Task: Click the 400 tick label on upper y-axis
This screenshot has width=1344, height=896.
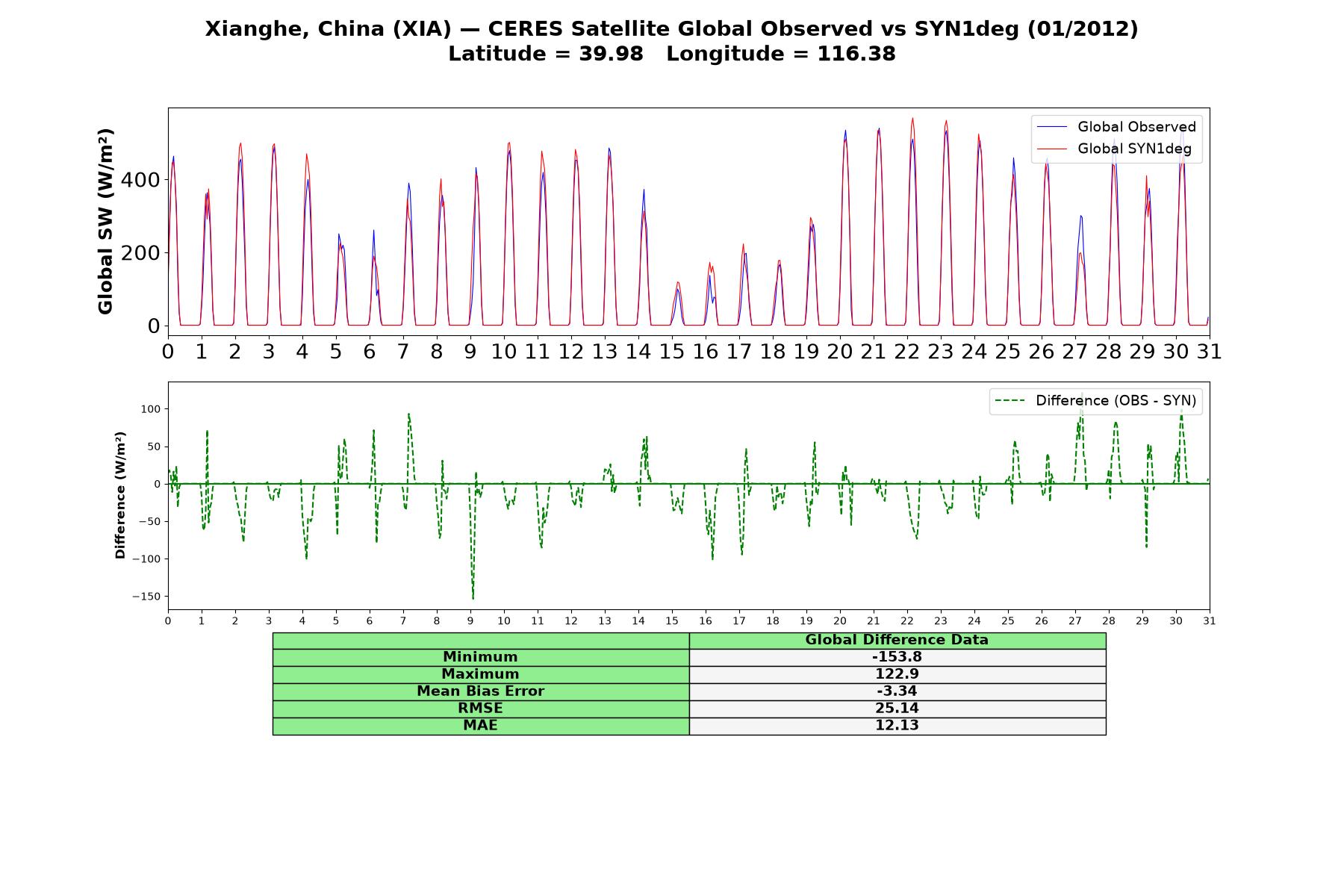Action: click(x=143, y=180)
